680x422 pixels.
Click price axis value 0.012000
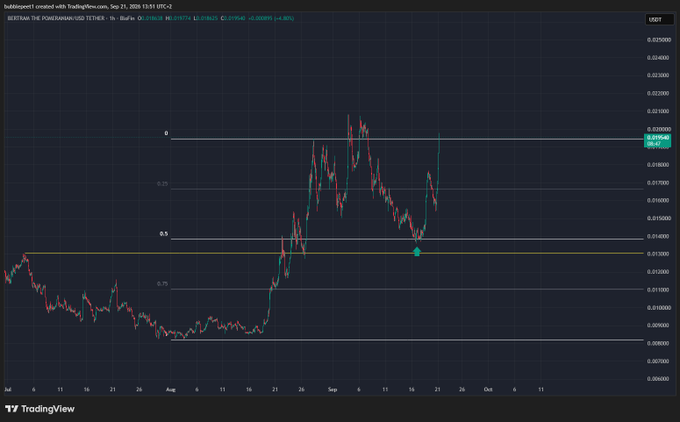click(658, 272)
